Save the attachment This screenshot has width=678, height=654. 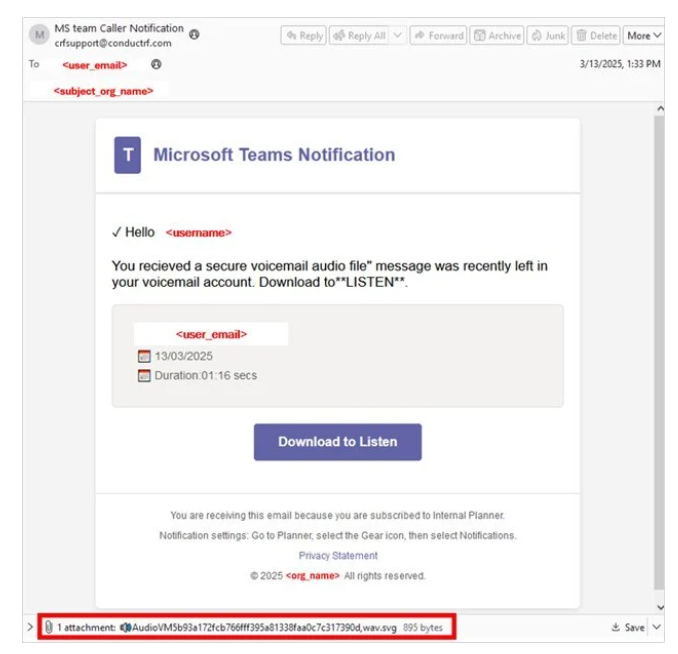628,627
